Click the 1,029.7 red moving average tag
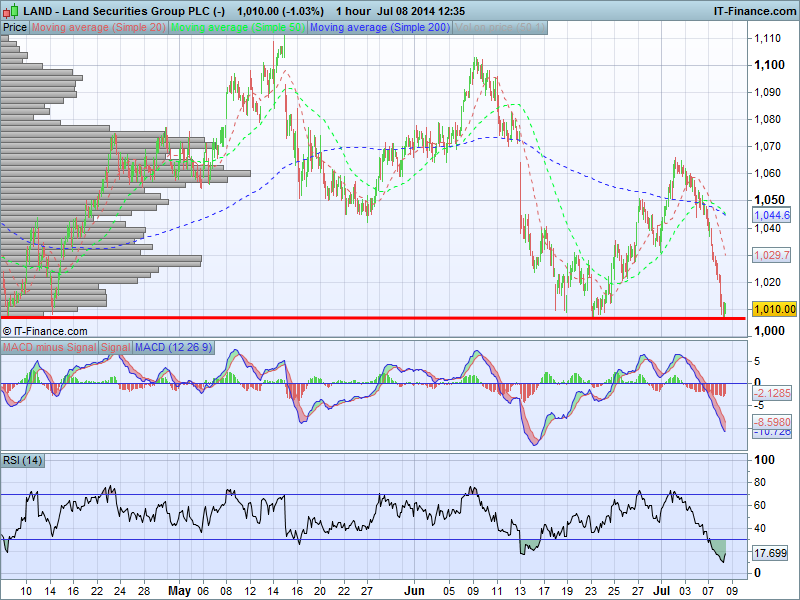 click(774, 256)
